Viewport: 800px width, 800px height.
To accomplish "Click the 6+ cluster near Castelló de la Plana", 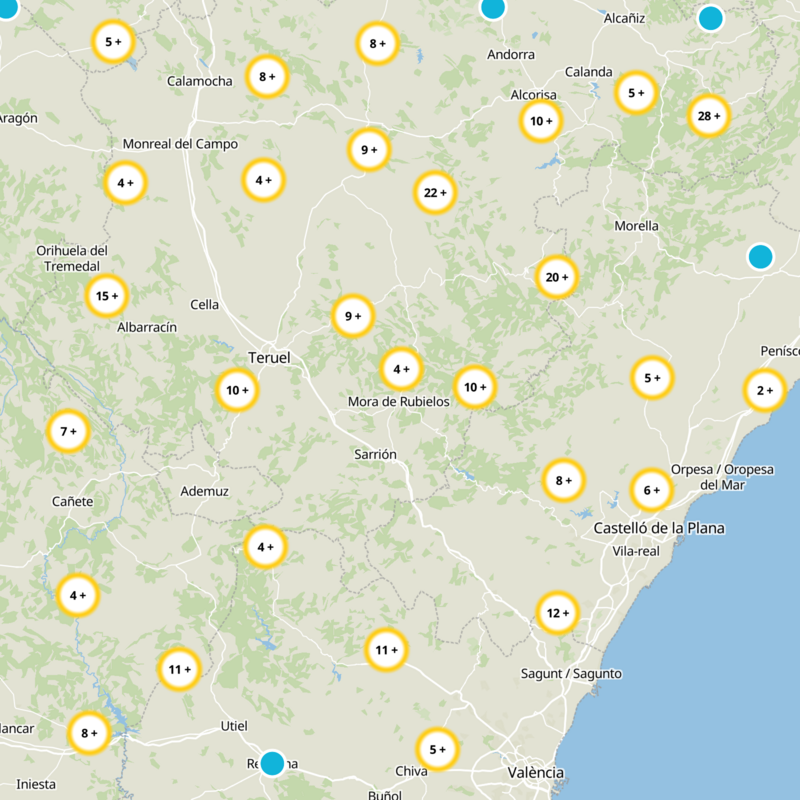I will point(649,489).
